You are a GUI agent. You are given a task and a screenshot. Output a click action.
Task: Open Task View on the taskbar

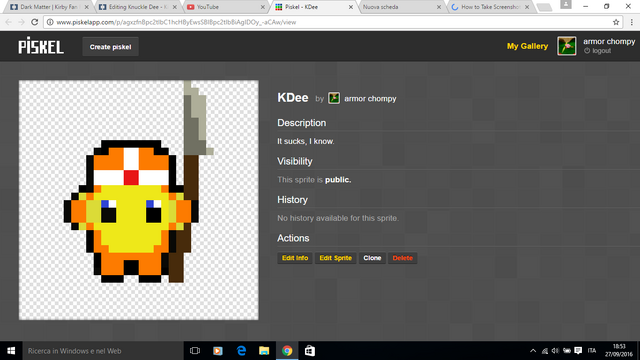pyautogui.click(x=195, y=351)
